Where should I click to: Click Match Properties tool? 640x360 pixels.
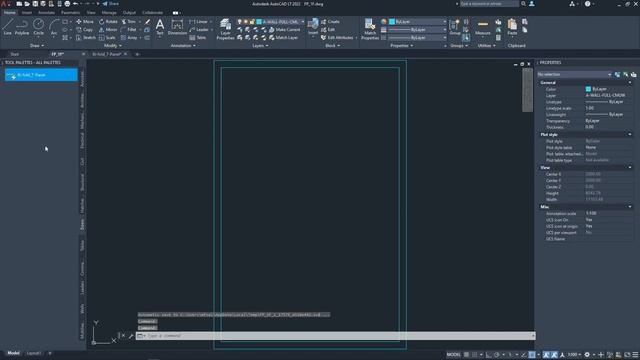coord(370,29)
